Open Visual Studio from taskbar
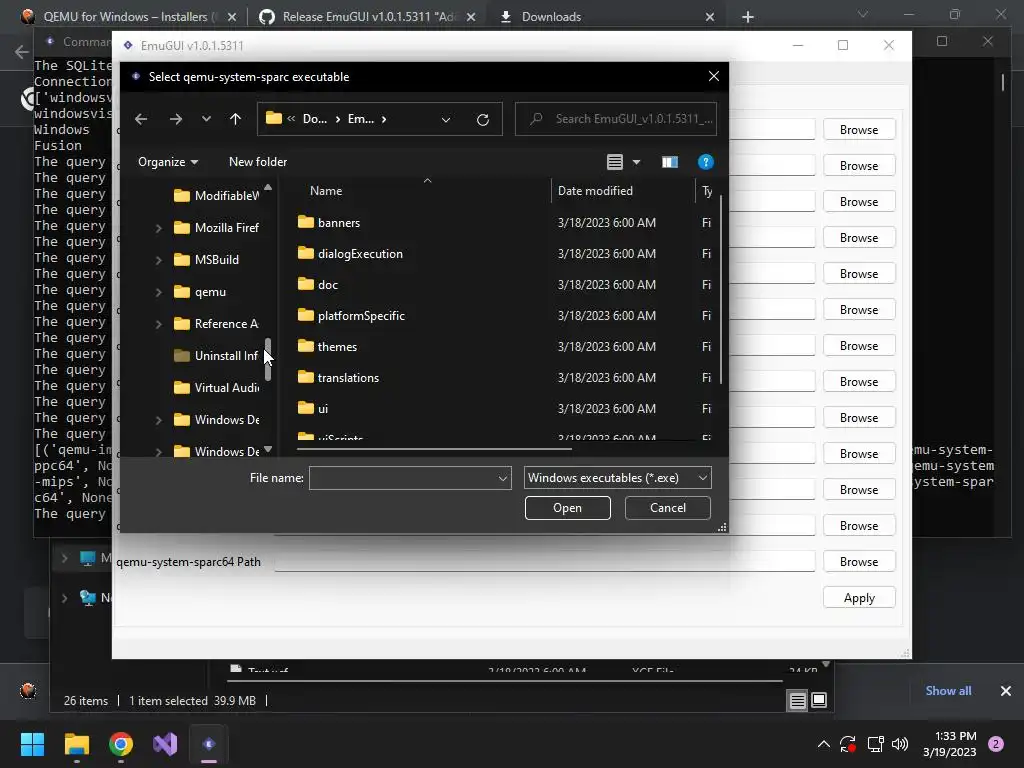The height and width of the screenshot is (768, 1024). [165, 744]
